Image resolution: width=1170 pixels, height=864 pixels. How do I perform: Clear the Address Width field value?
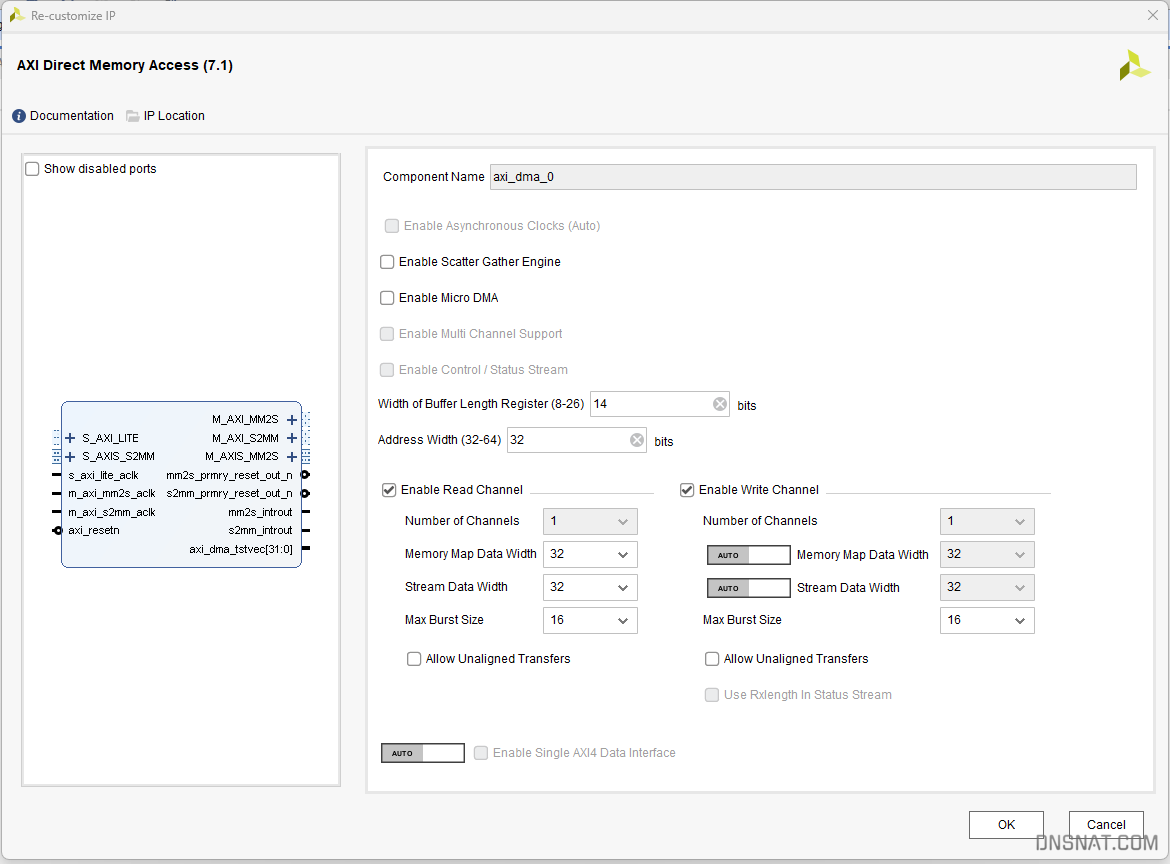coord(636,440)
